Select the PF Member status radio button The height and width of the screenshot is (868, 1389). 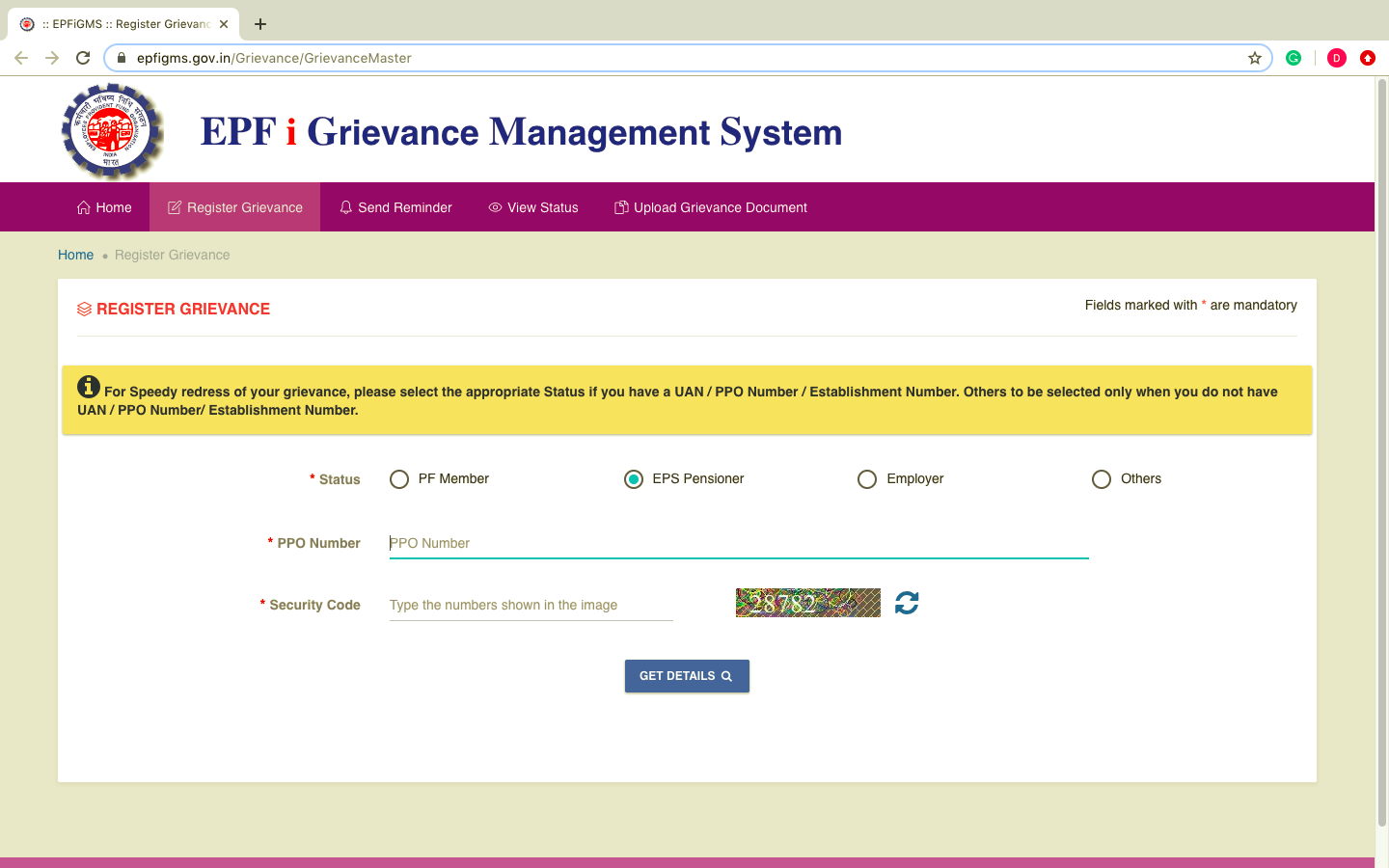pyautogui.click(x=399, y=479)
